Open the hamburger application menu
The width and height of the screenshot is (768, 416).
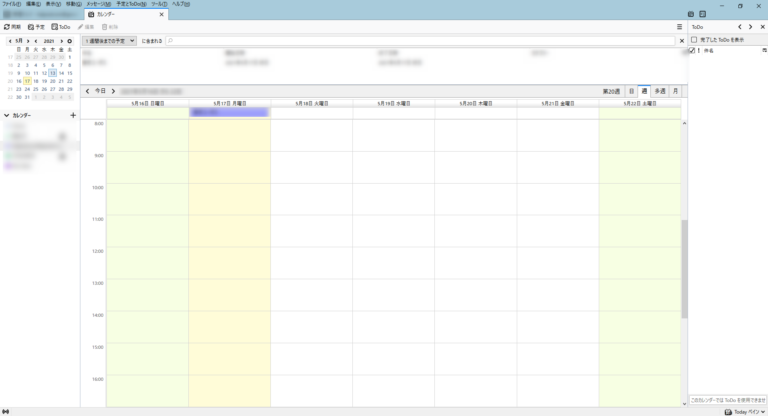click(679, 27)
